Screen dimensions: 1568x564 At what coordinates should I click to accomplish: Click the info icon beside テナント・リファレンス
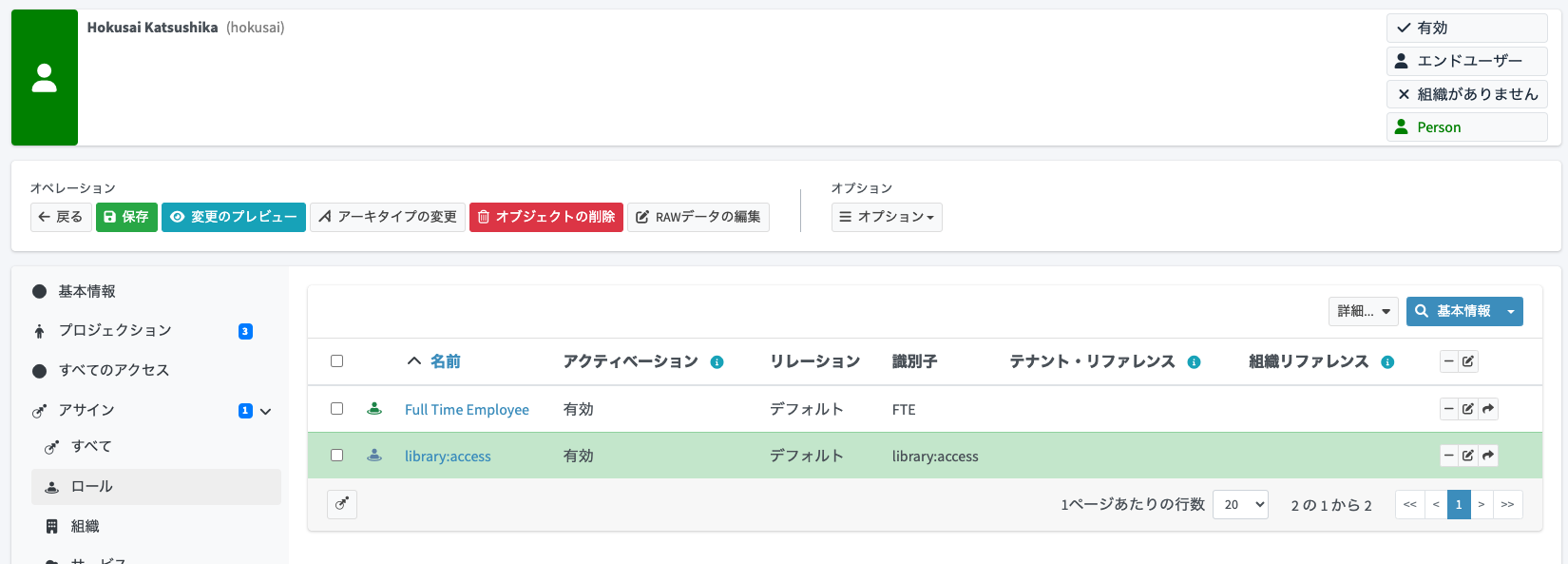[x=1195, y=362]
